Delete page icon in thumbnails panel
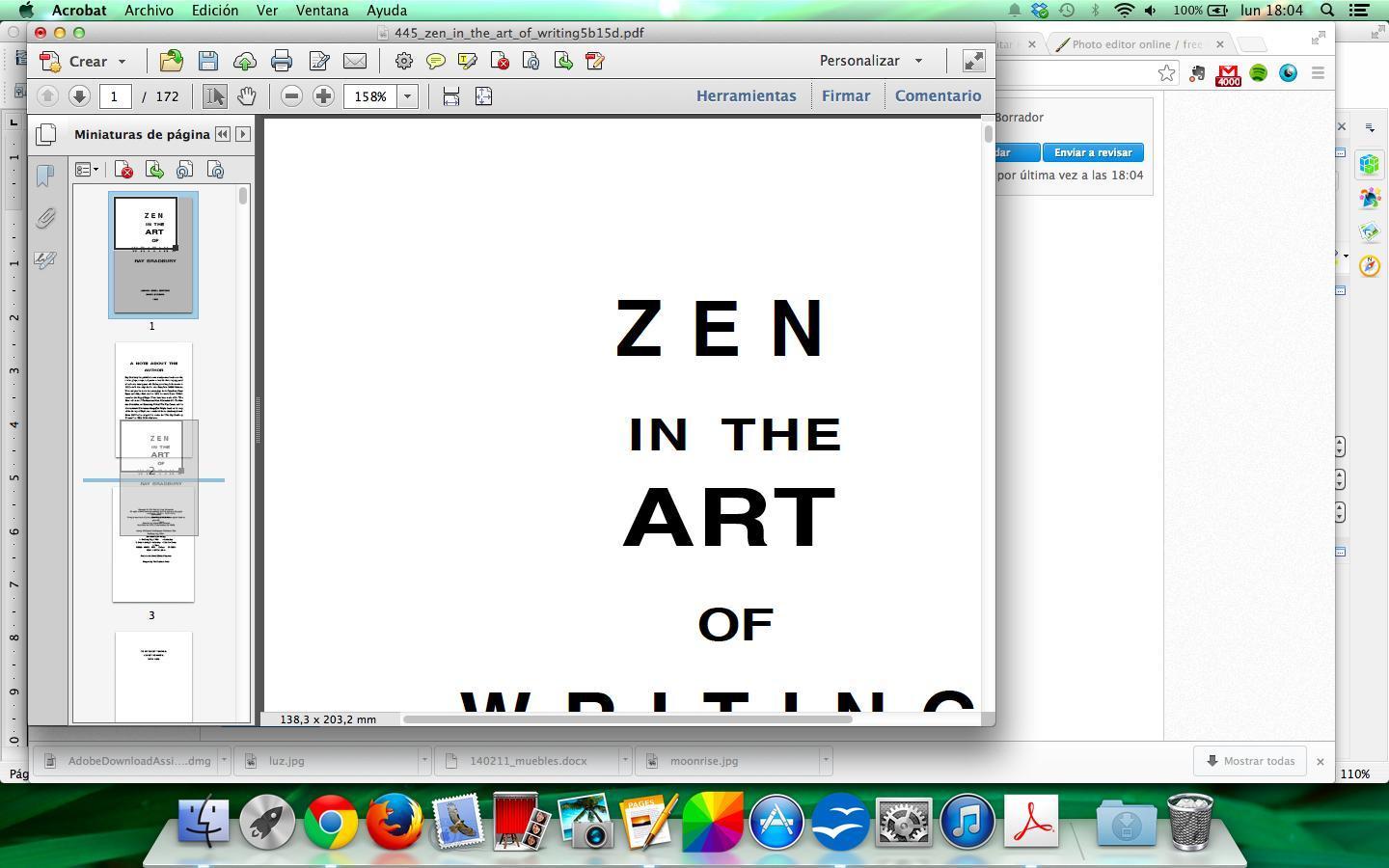 click(x=123, y=171)
